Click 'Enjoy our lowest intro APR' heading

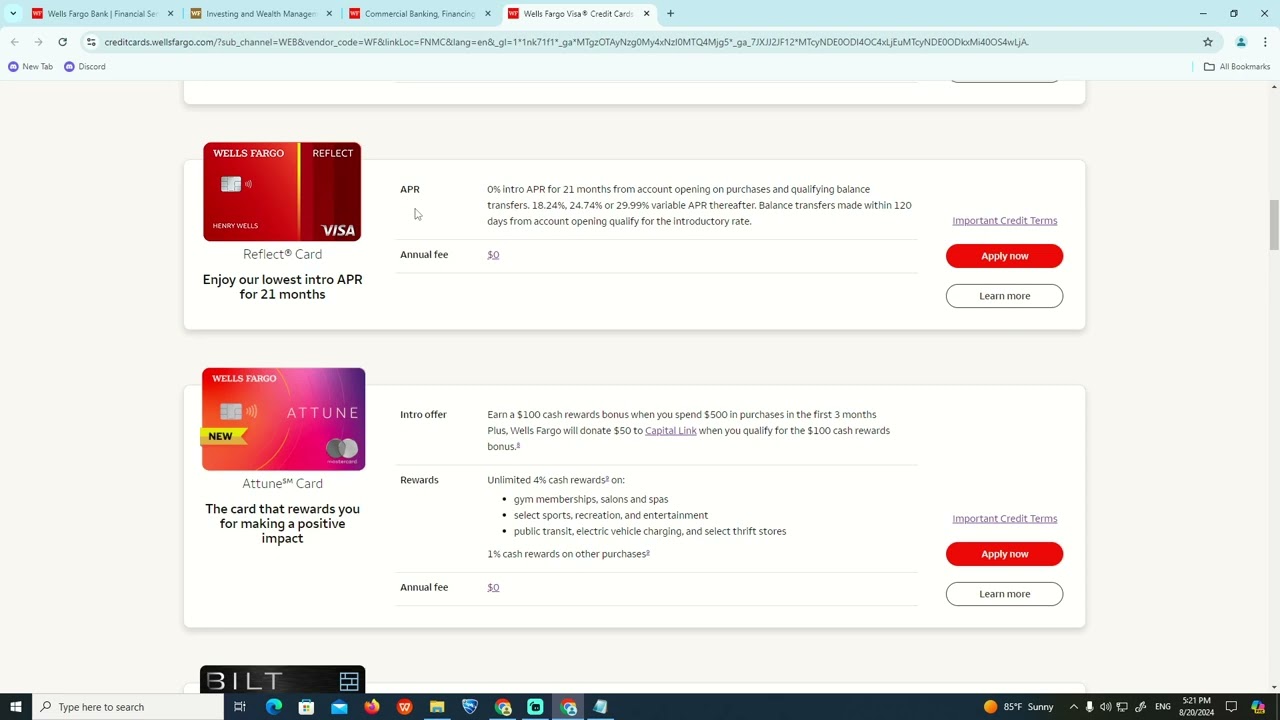(282, 287)
